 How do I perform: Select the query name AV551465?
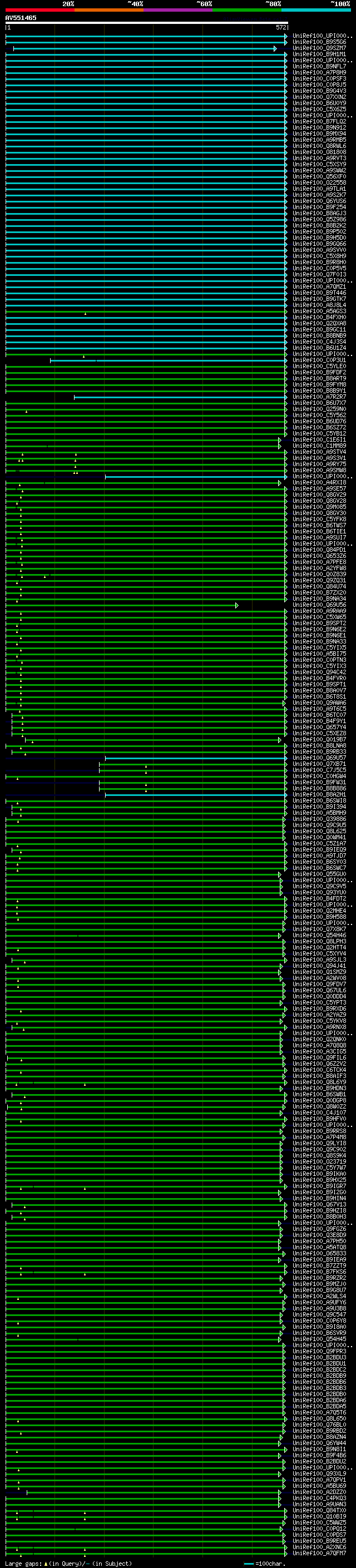[21, 18]
